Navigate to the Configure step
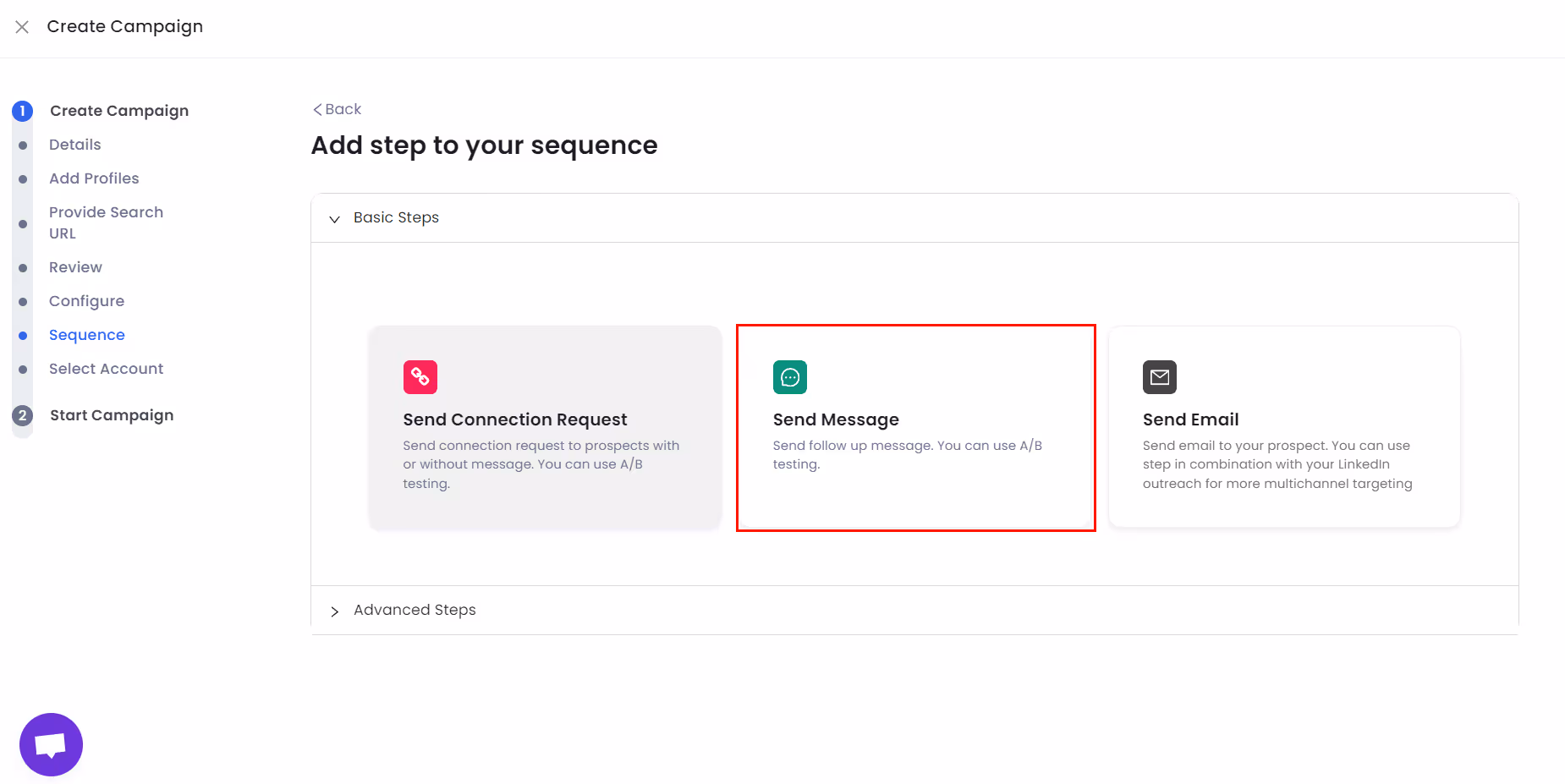 [86, 301]
